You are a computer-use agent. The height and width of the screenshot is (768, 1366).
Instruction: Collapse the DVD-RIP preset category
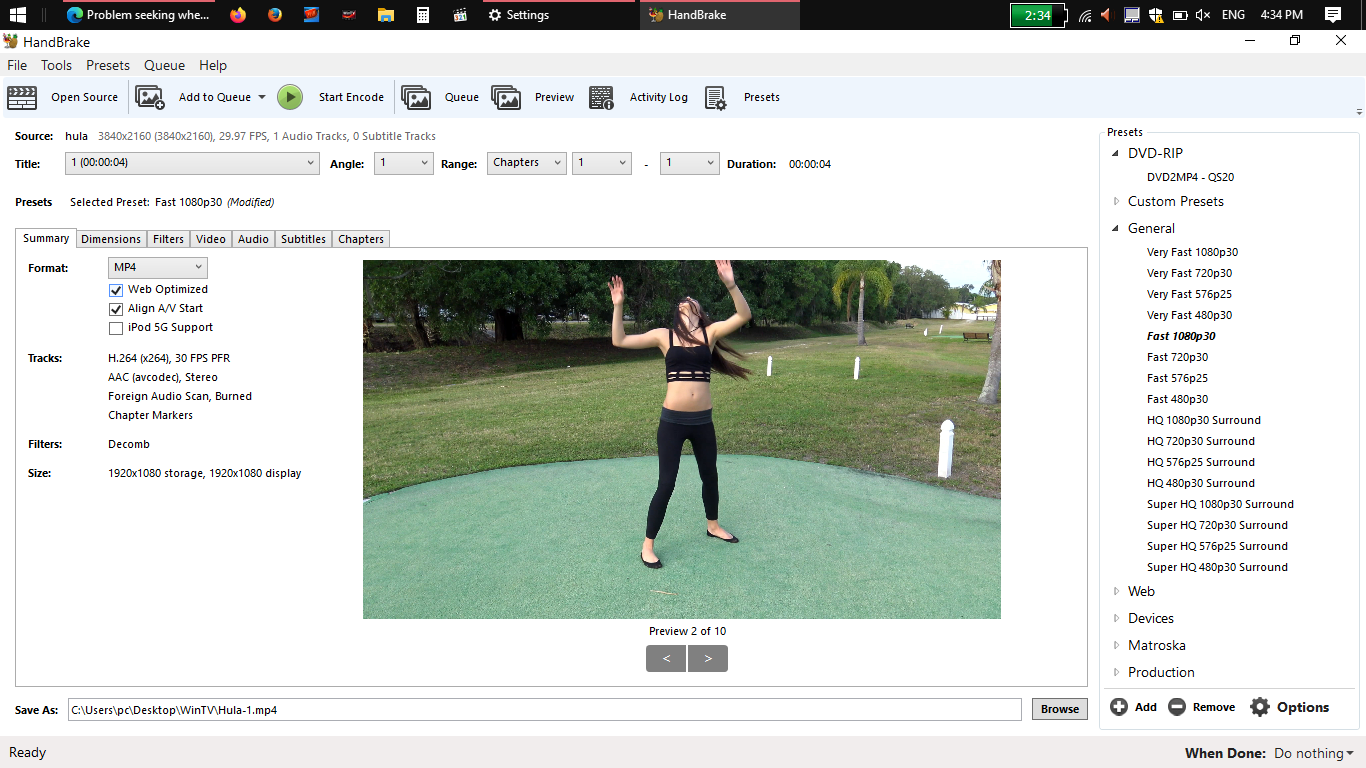point(1116,154)
